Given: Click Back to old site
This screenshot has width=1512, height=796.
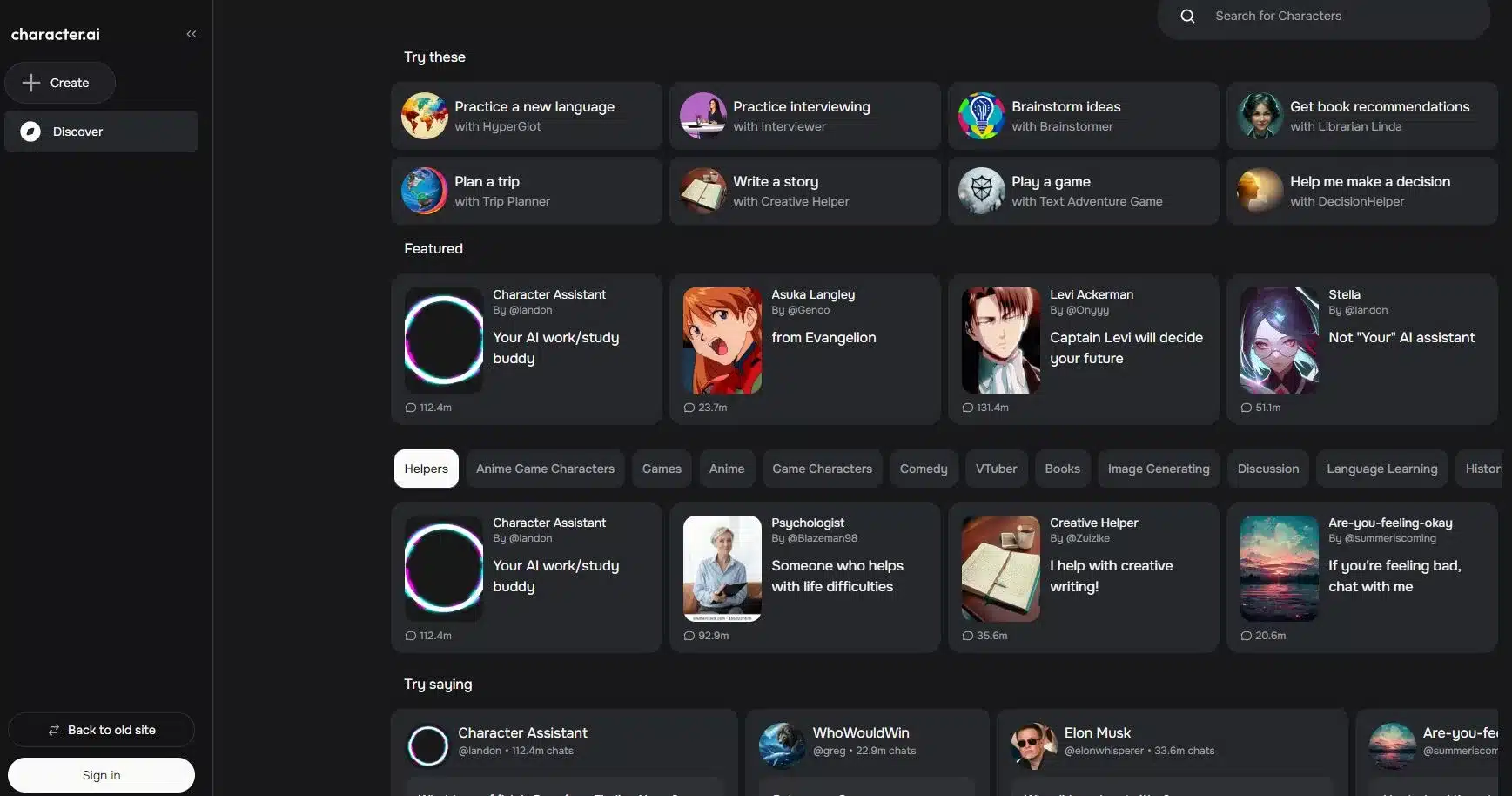Looking at the screenshot, I should [101, 730].
